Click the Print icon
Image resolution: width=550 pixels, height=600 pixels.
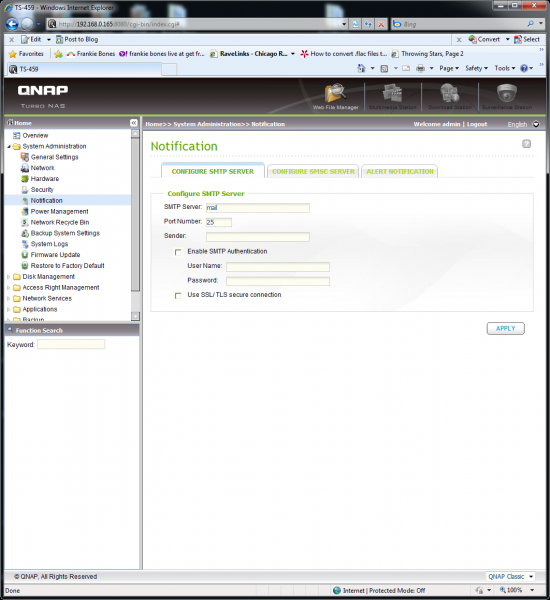point(420,68)
